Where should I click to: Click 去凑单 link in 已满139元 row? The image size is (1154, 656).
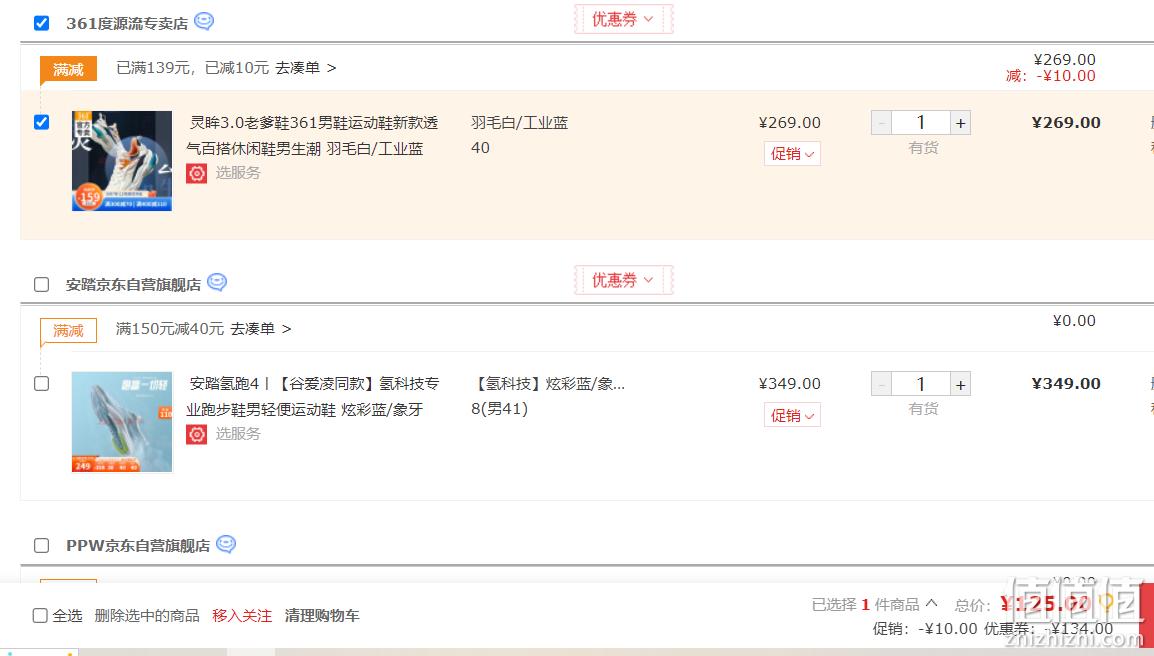305,68
